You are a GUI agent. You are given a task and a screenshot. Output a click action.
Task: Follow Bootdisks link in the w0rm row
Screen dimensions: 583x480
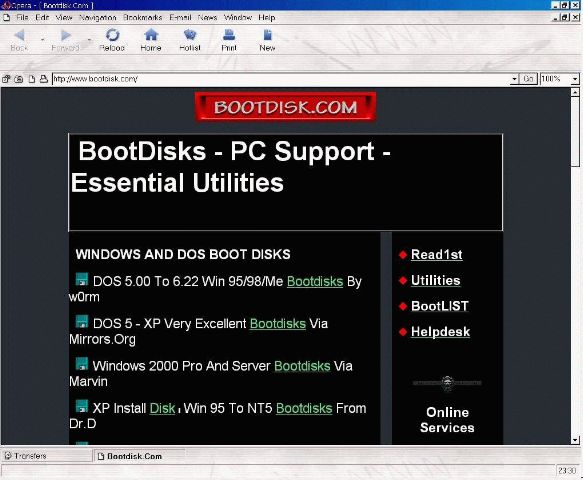[x=315, y=281]
